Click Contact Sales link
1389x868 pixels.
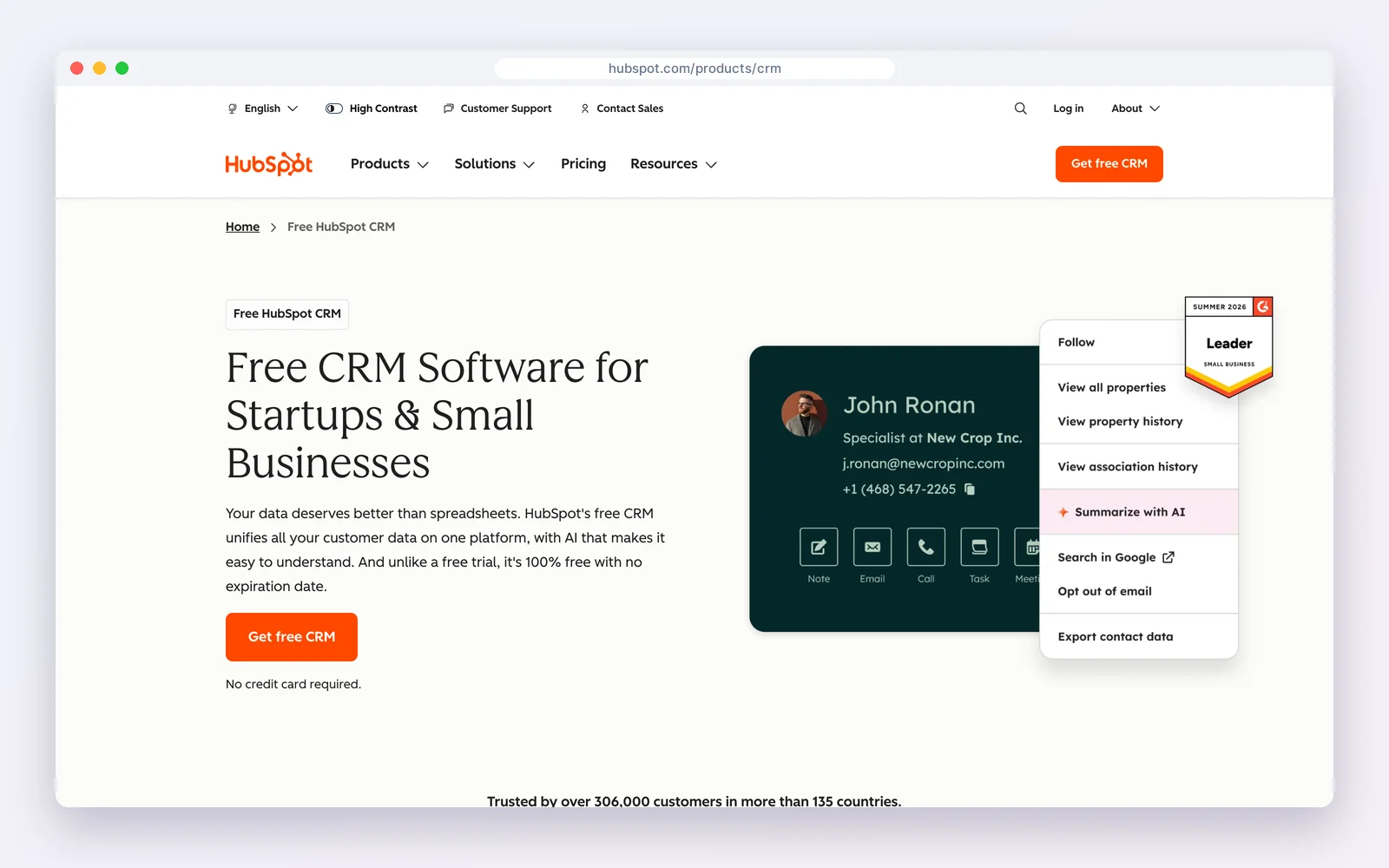click(622, 108)
